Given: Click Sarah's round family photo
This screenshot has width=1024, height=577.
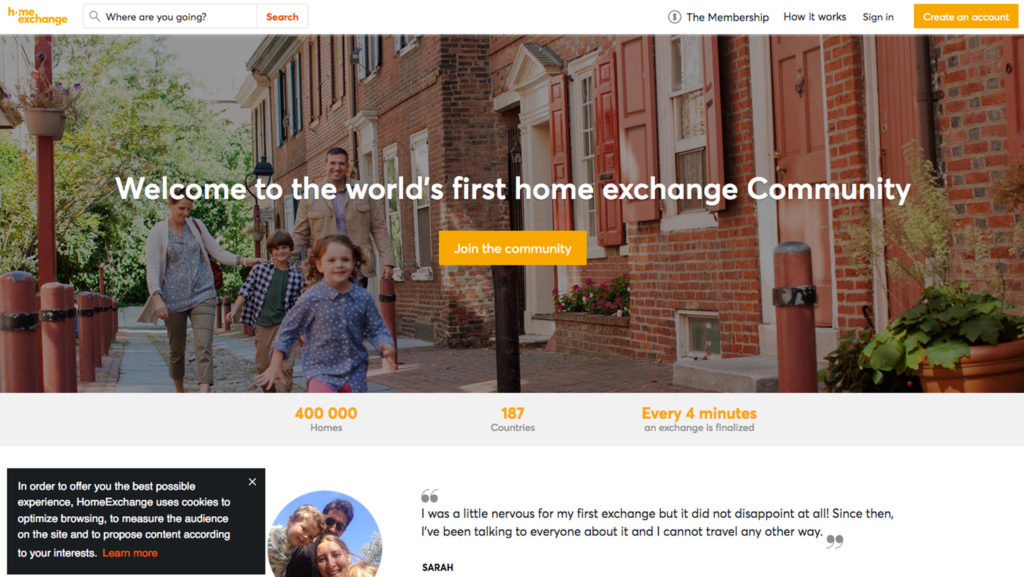Looking at the screenshot, I should [x=325, y=533].
